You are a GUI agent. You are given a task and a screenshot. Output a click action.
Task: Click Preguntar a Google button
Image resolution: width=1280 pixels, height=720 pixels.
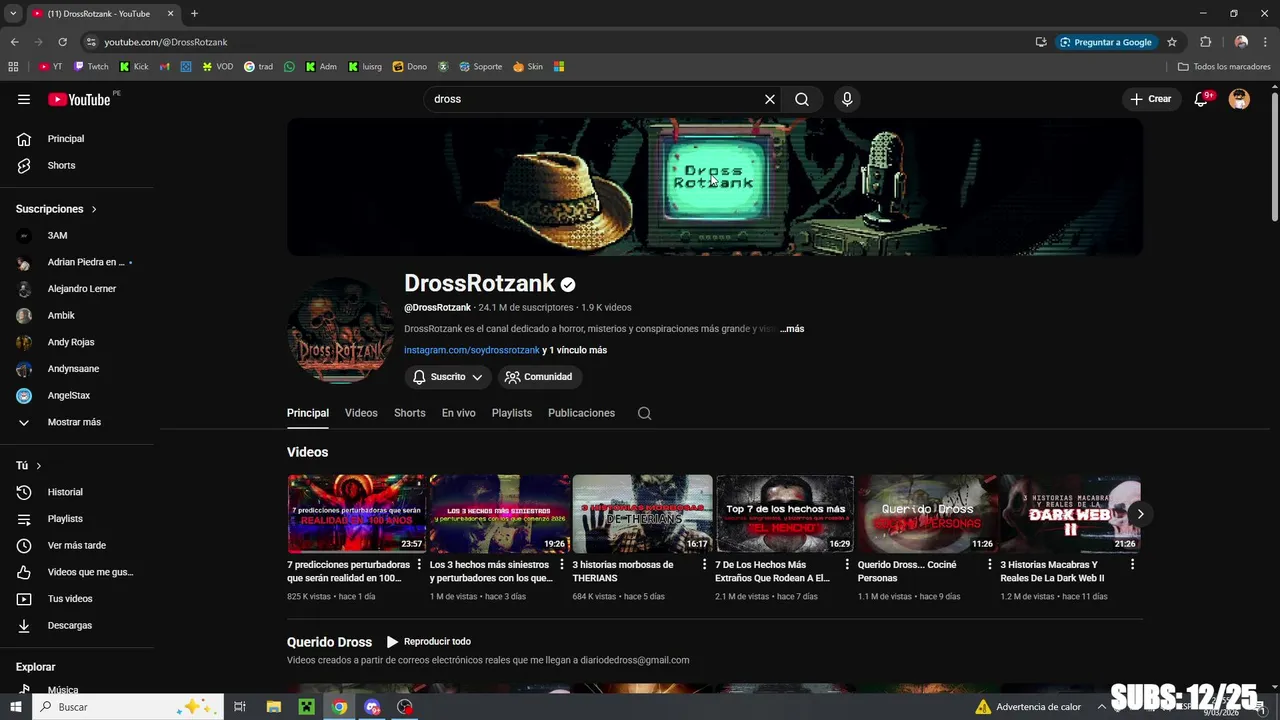tap(1105, 42)
